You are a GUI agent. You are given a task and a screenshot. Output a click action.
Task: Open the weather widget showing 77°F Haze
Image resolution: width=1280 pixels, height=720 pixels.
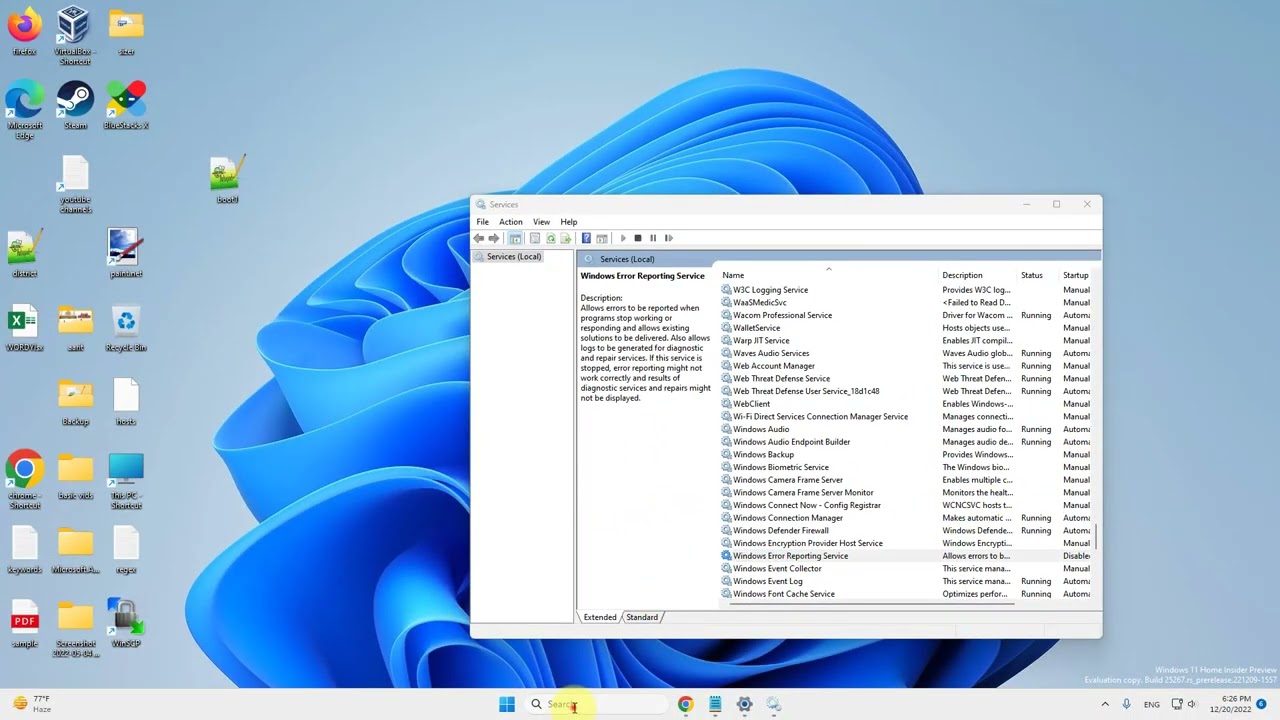click(x=32, y=704)
